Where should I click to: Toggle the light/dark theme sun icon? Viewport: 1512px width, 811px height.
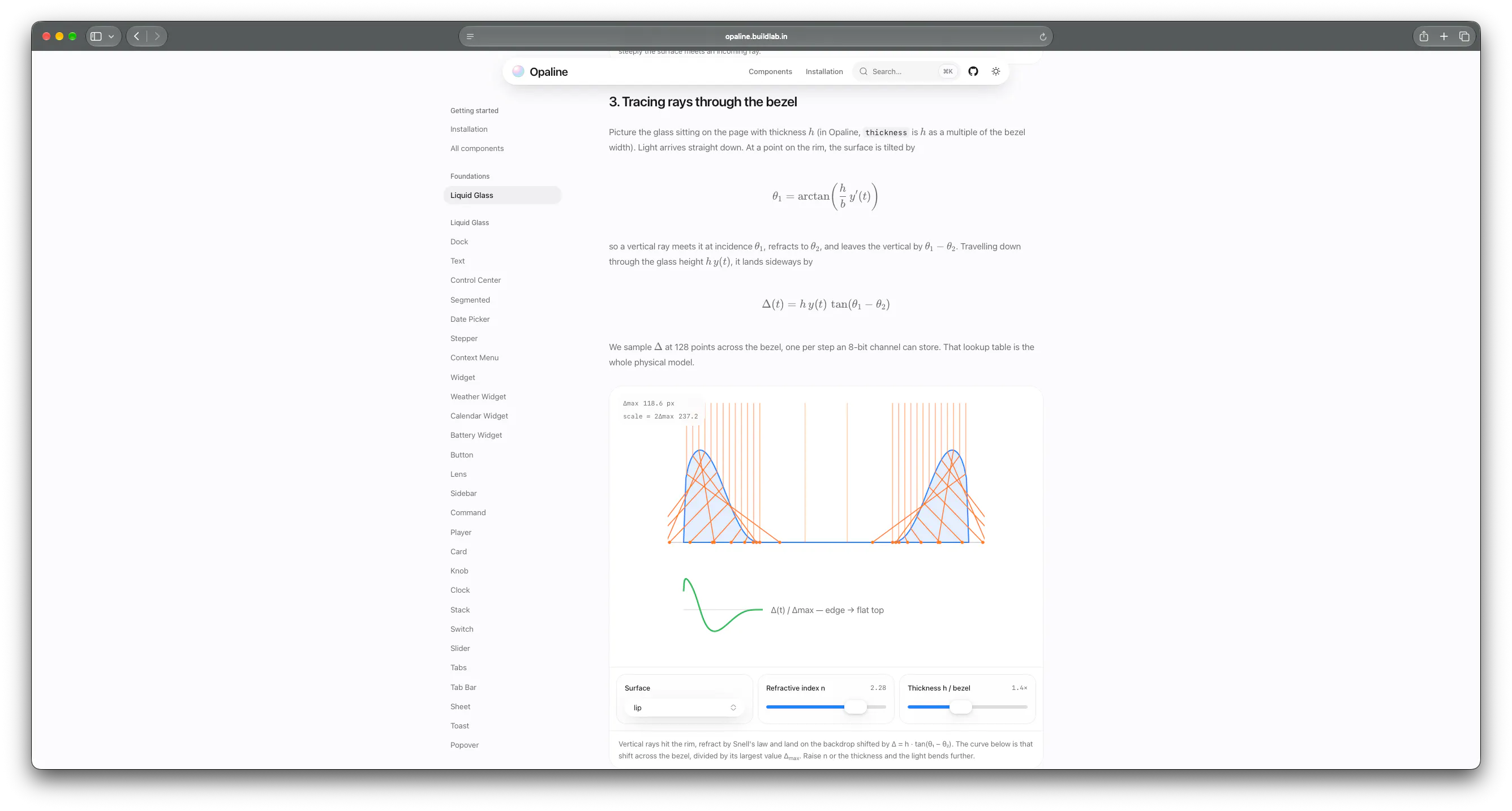point(996,72)
